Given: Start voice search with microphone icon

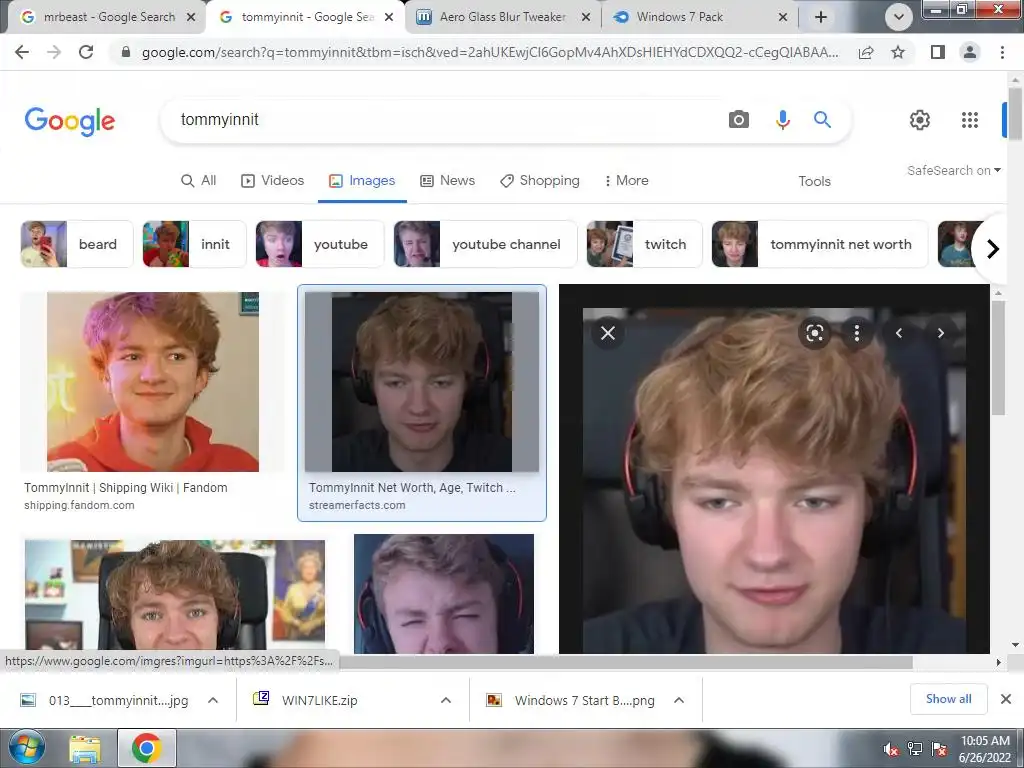Looking at the screenshot, I should (x=782, y=120).
